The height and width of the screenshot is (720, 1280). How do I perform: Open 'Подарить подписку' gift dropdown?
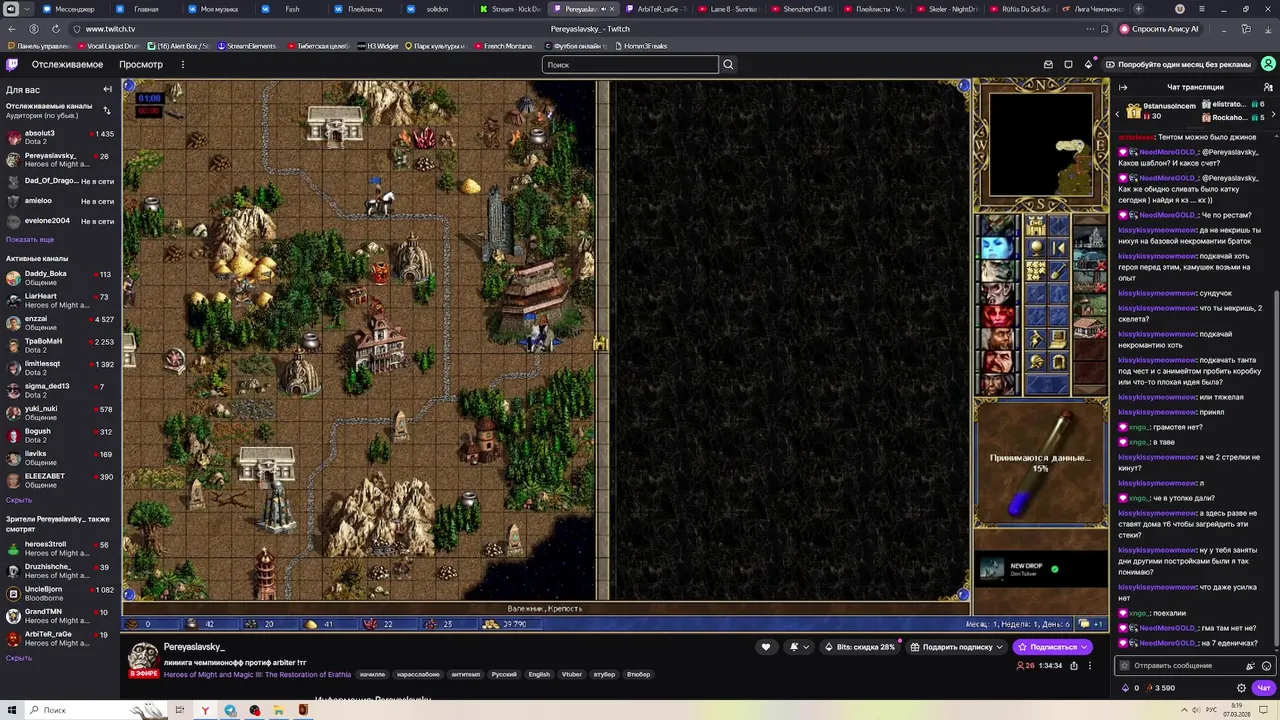pos(956,647)
